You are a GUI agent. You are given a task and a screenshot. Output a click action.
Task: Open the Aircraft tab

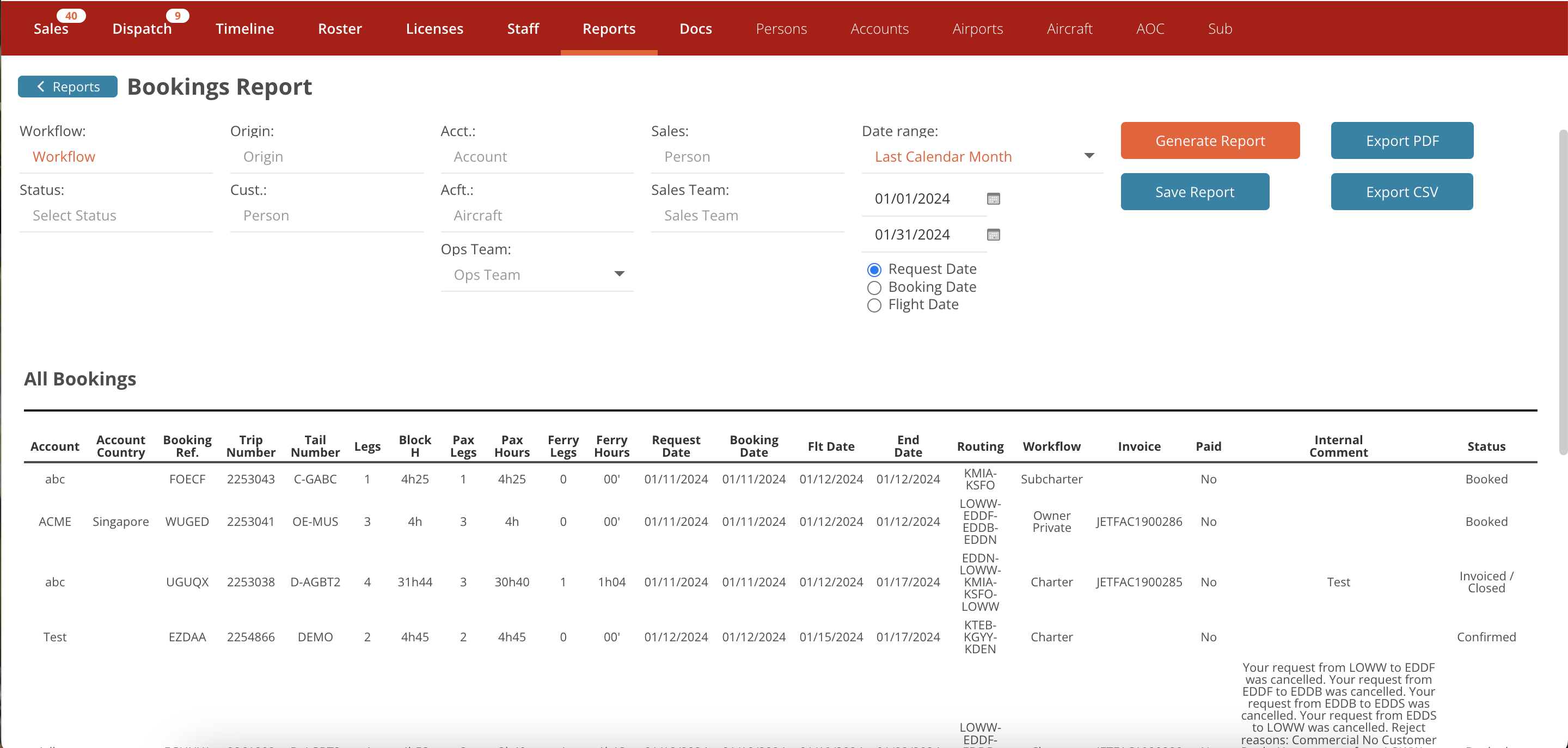[1069, 29]
